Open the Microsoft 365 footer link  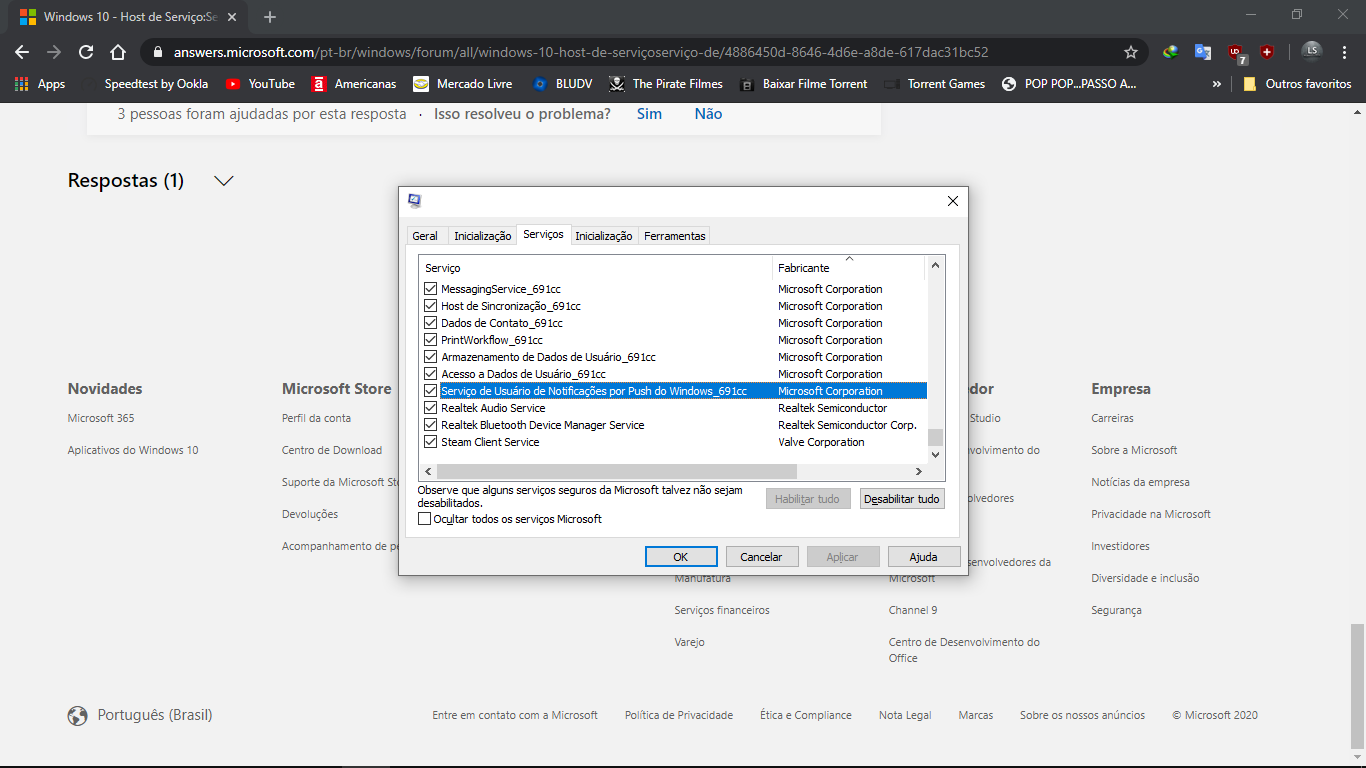pos(101,418)
